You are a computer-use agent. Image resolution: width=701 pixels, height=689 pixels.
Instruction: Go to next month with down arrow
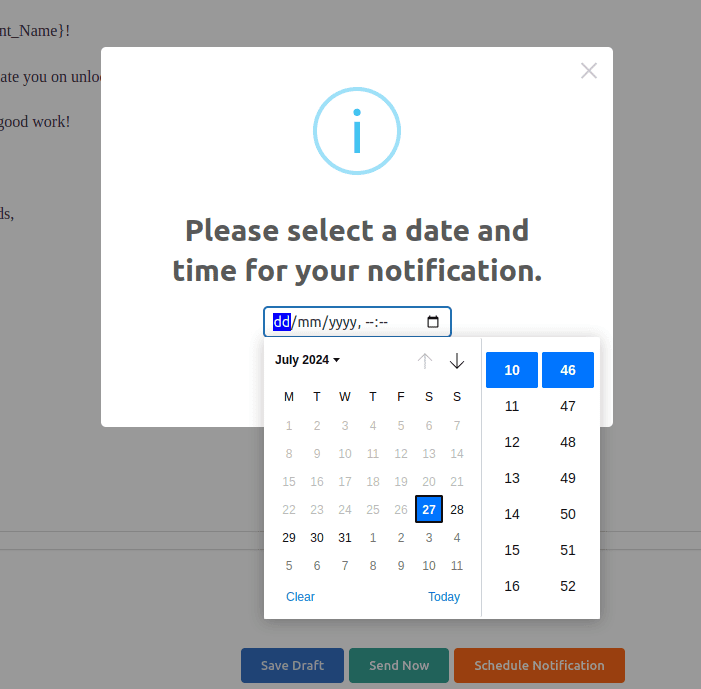tap(457, 361)
